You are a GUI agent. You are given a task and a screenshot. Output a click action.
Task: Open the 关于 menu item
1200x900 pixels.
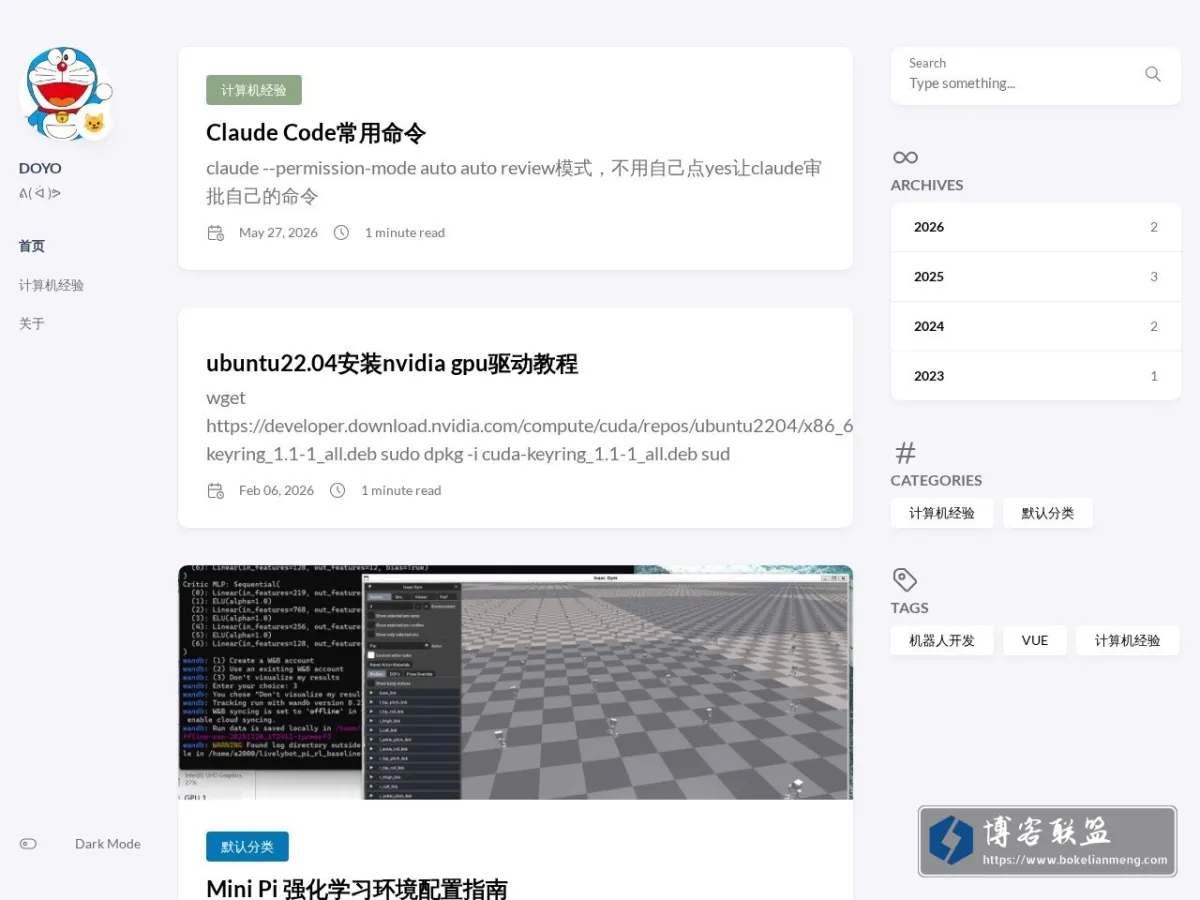[x=32, y=324]
